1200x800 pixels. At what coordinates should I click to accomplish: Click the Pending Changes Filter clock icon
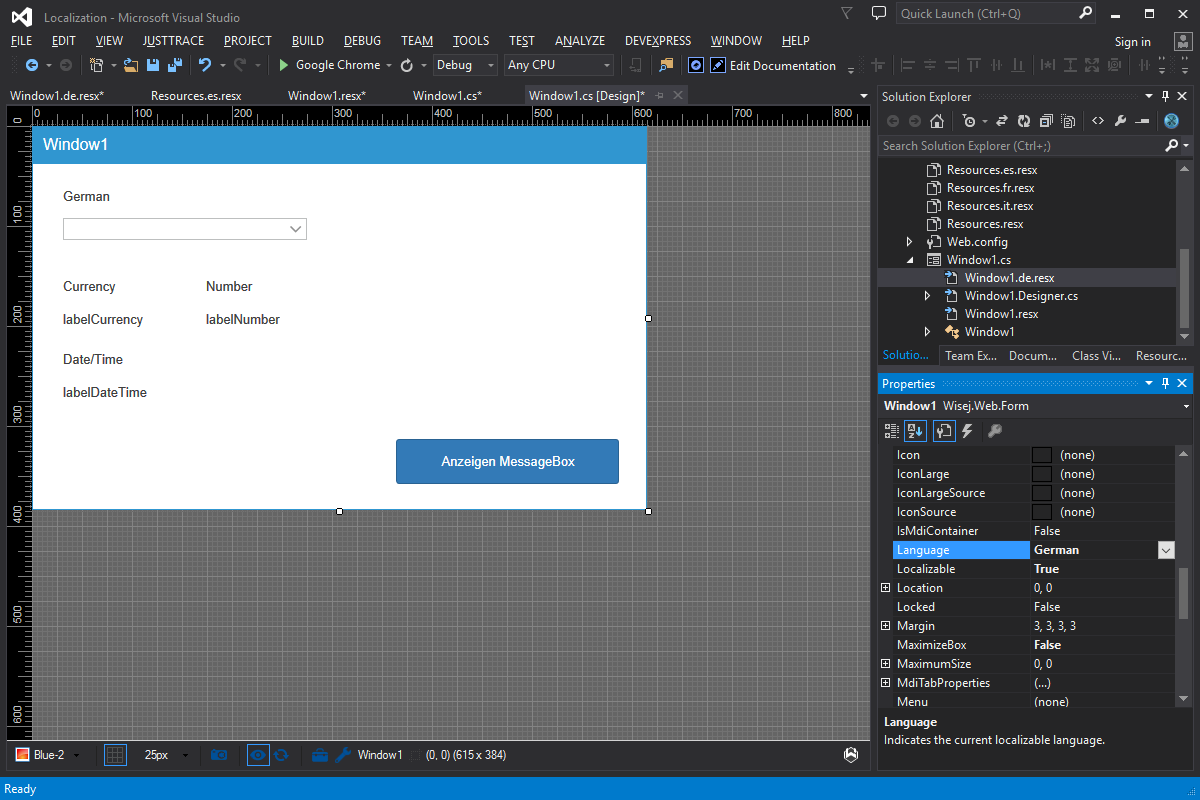point(969,121)
